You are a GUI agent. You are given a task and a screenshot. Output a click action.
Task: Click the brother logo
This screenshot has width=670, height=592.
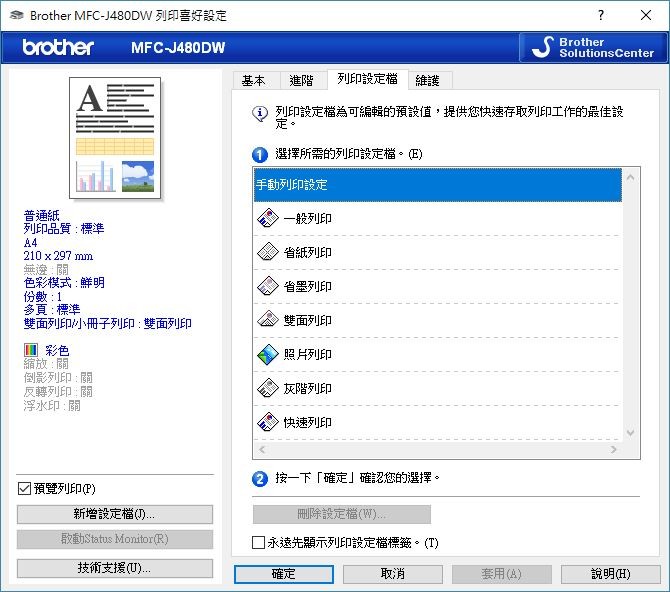point(58,47)
